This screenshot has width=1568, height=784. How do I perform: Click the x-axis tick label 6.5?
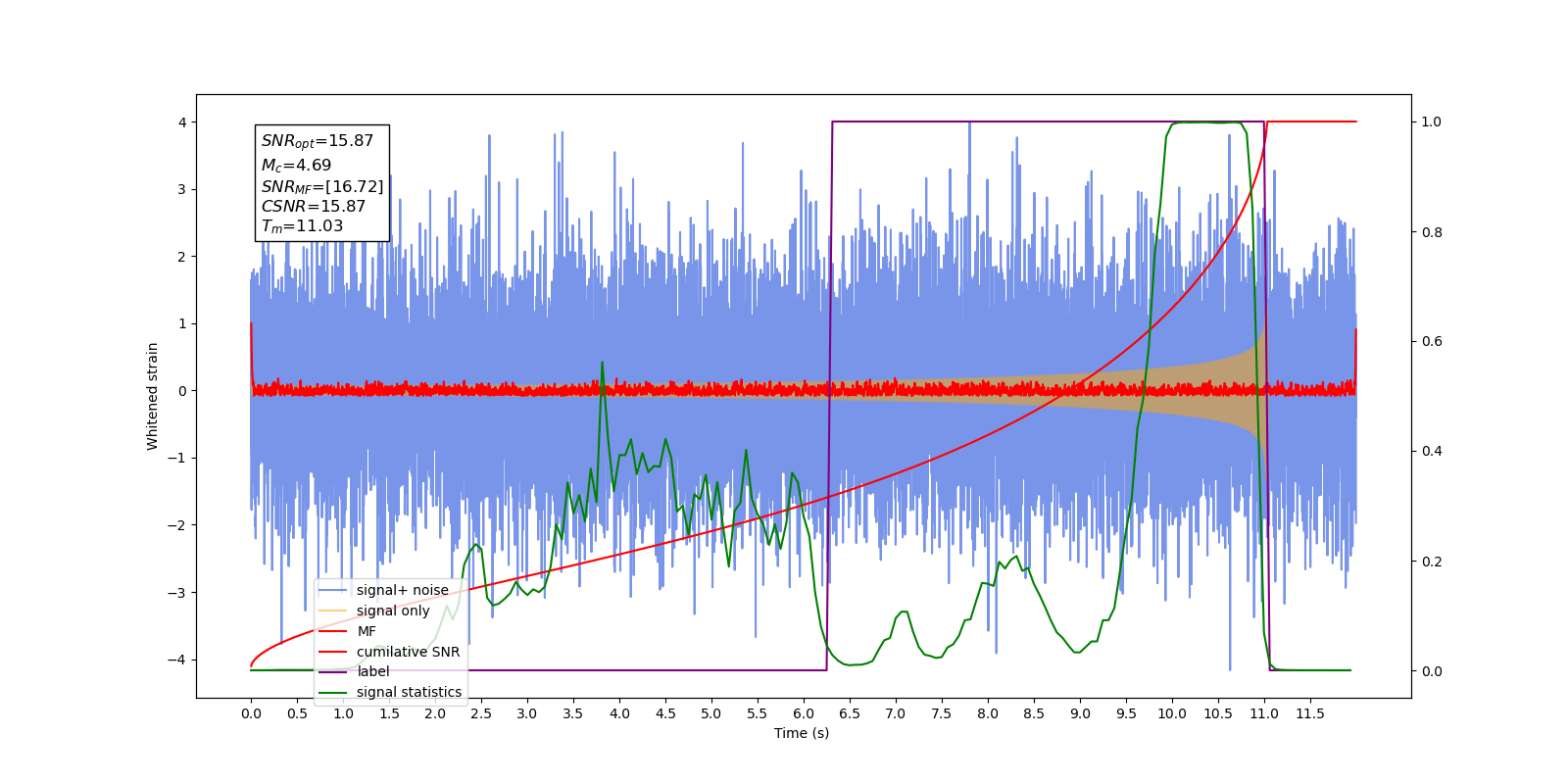[850, 713]
